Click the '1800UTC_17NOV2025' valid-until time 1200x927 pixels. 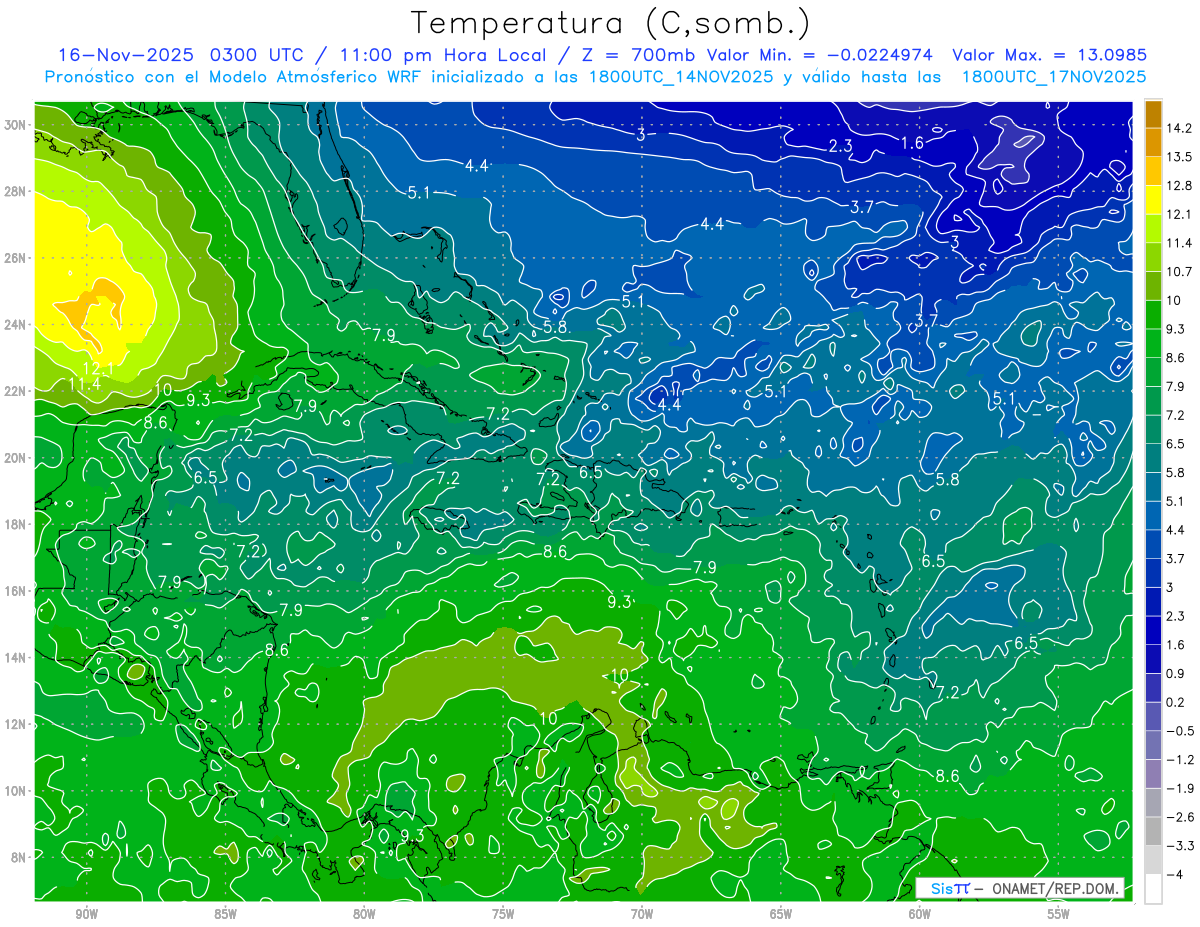tap(1053, 77)
